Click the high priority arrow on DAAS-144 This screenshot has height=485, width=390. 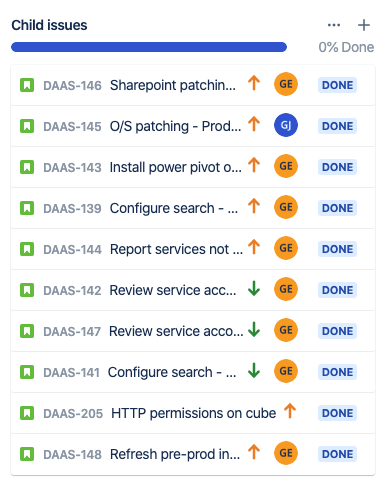coord(254,247)
